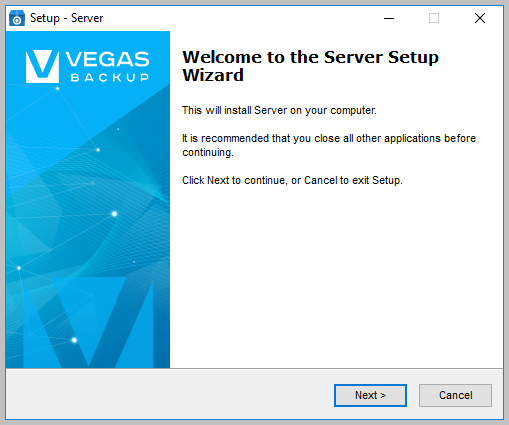This screenshot has width=509, height=425.
Task: Click the glowing dot near the banner bottom
Action: [x=74, y=340]
